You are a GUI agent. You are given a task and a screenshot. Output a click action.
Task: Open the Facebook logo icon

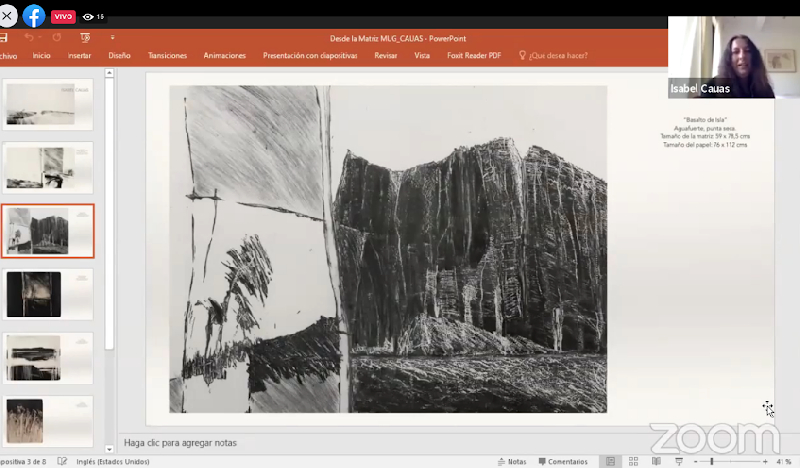(34, 16)
